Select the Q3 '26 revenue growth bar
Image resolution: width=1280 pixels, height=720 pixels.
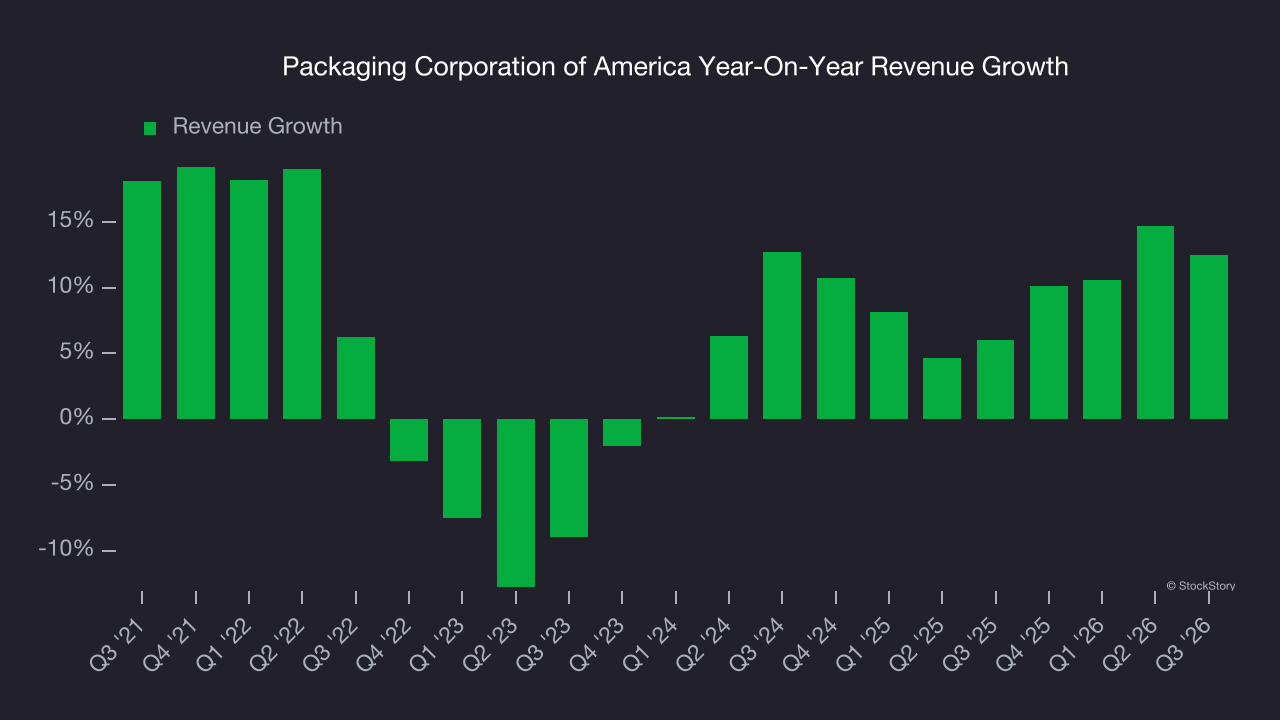[x=1209, y=337]
